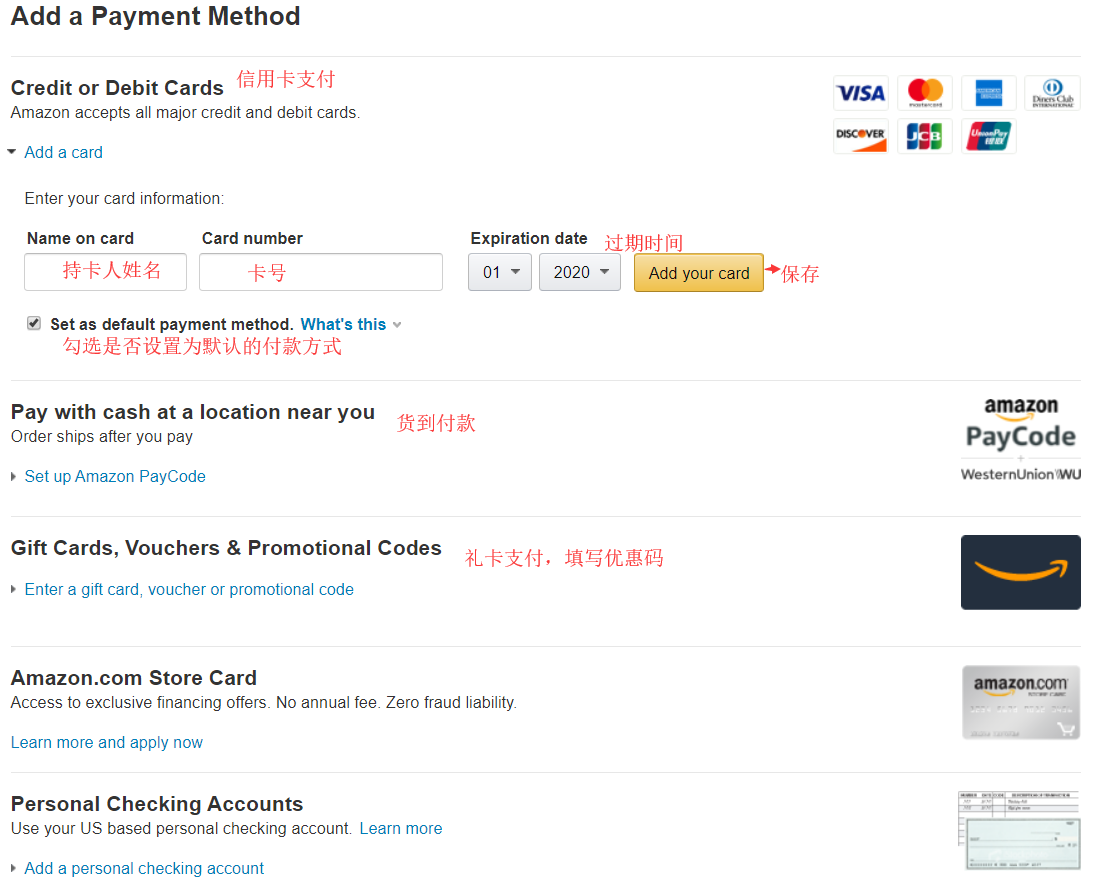
Task: Expand the What's this explanation
Action: click(x=351, y=324)
